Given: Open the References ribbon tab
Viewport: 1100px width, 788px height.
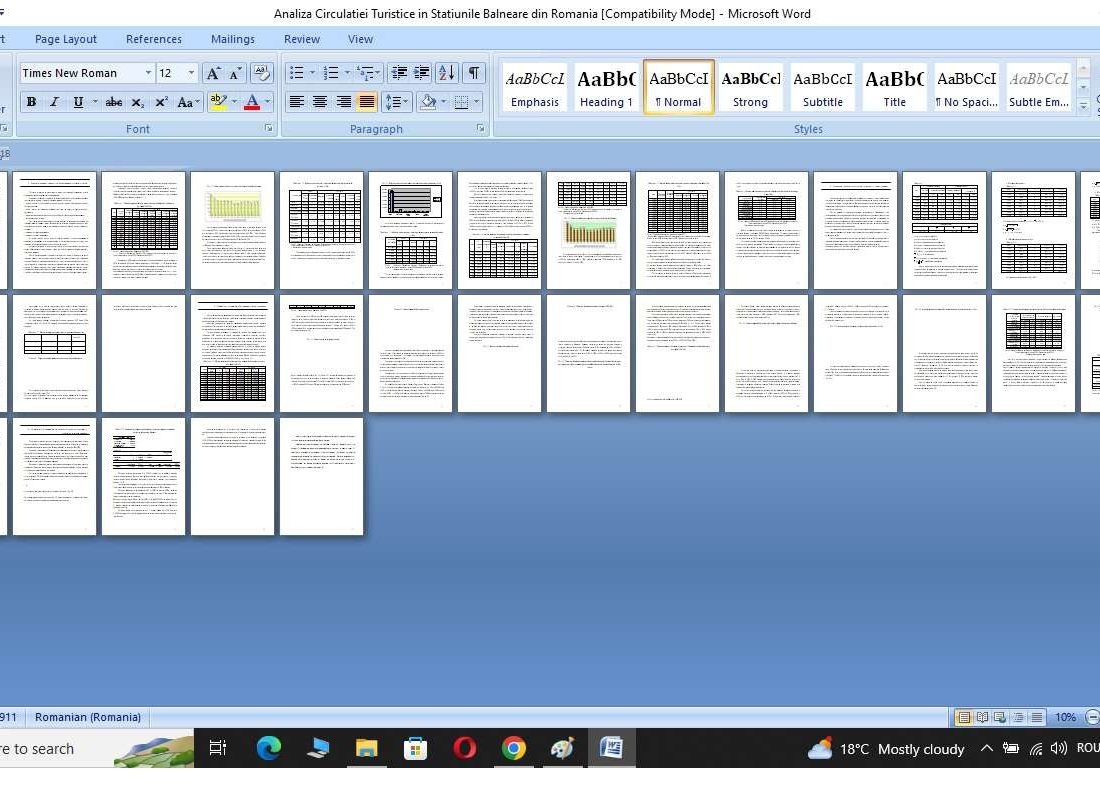Looking at the screenshot, I should (154, 39).
